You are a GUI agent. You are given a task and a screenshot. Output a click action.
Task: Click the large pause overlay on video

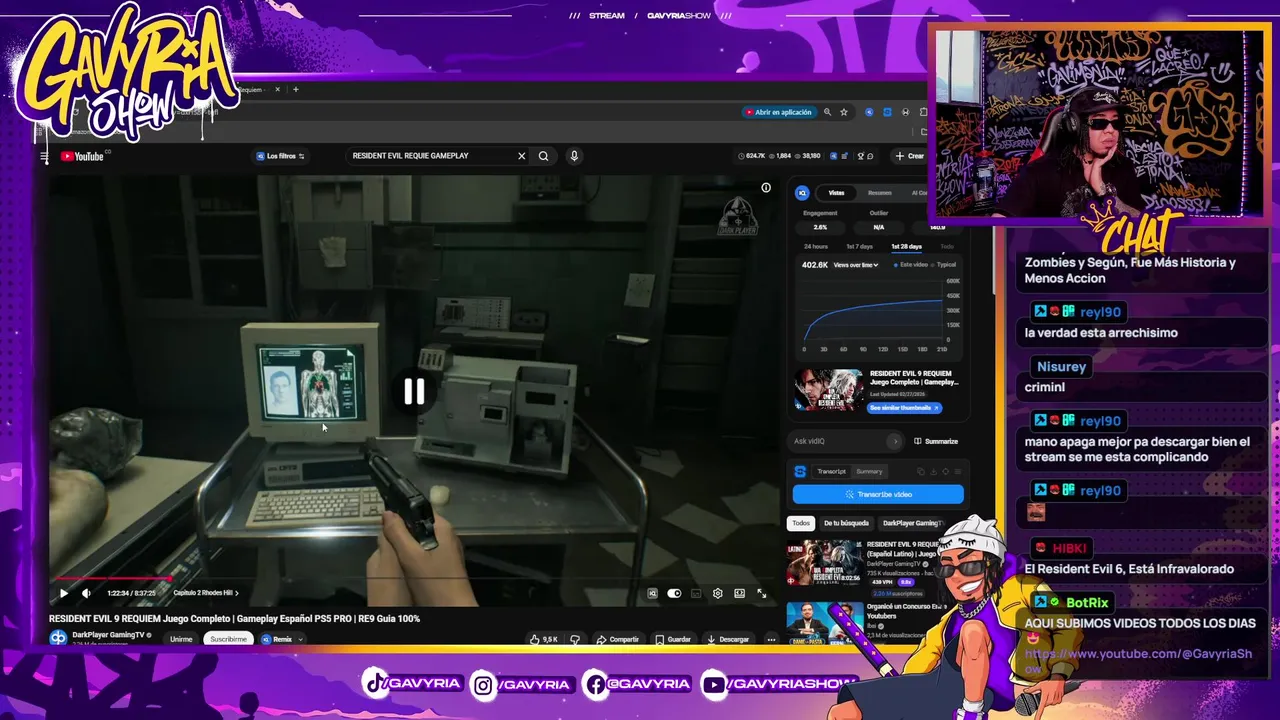[414, 392]
